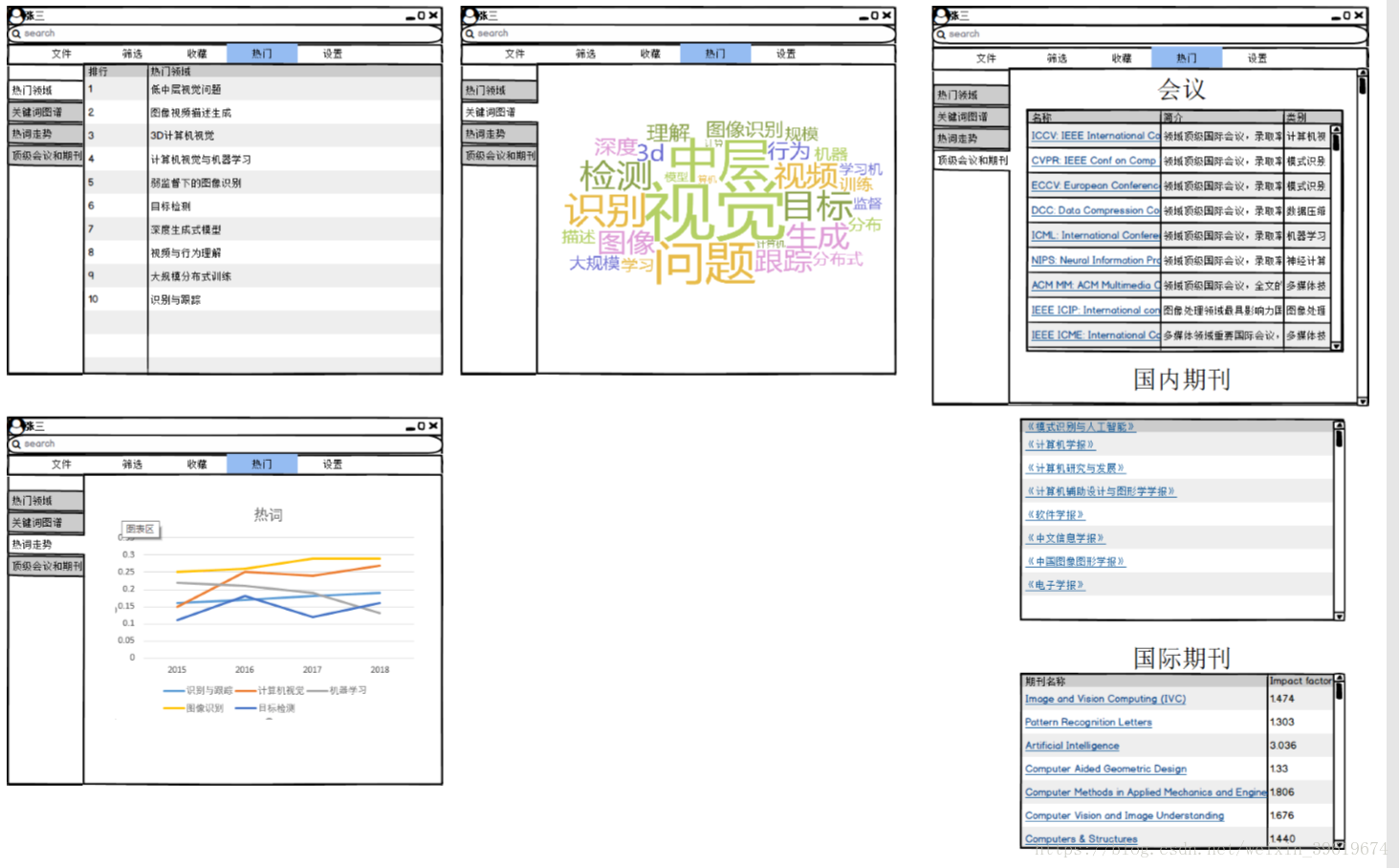This screenshot has height=868, width=1399.
Task: Open the 文件 menu in the ranking window
Action: pyautogui.click(x=61, y=54)
